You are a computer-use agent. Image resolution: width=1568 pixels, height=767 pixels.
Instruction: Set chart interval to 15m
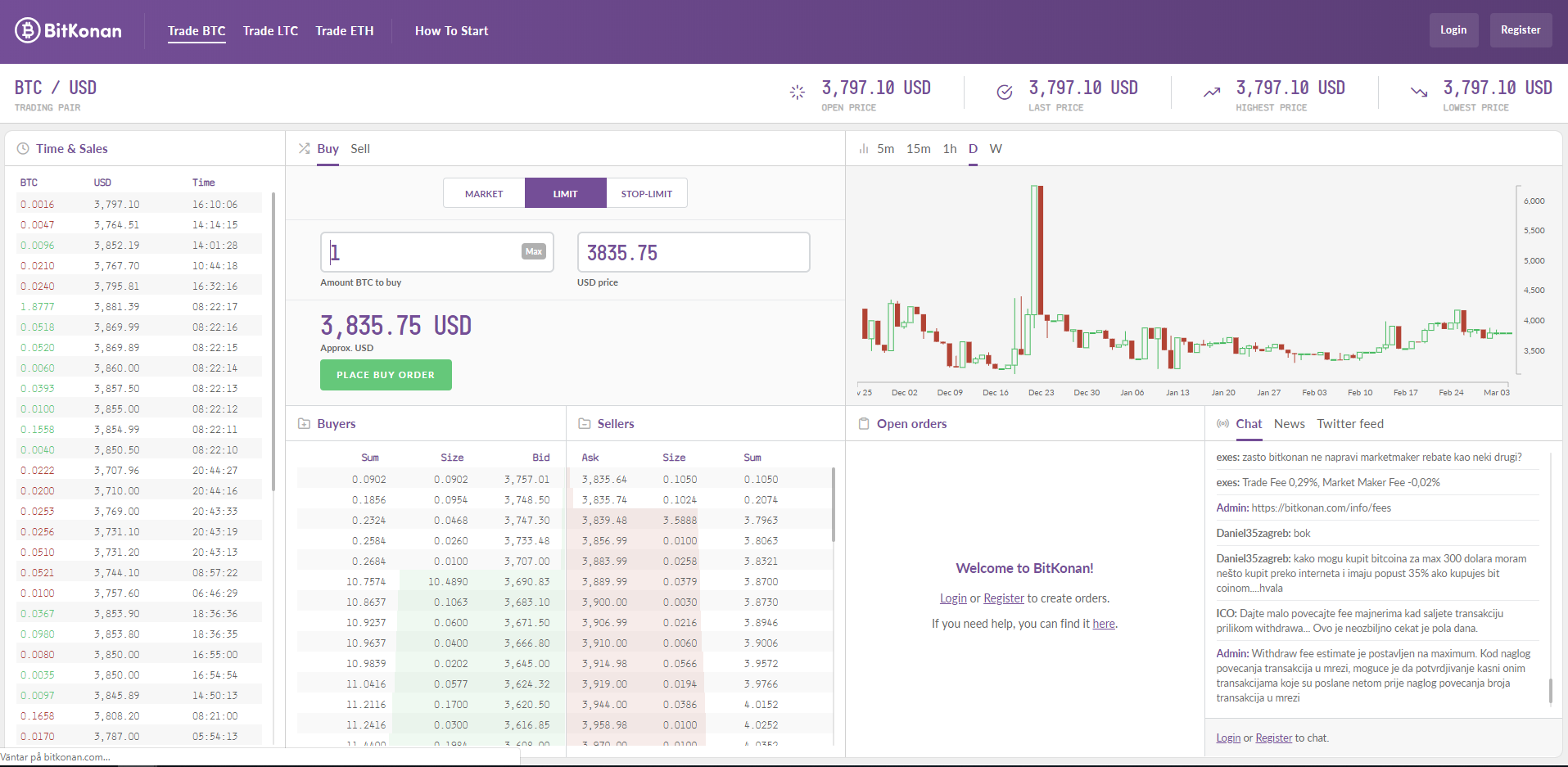918,149
